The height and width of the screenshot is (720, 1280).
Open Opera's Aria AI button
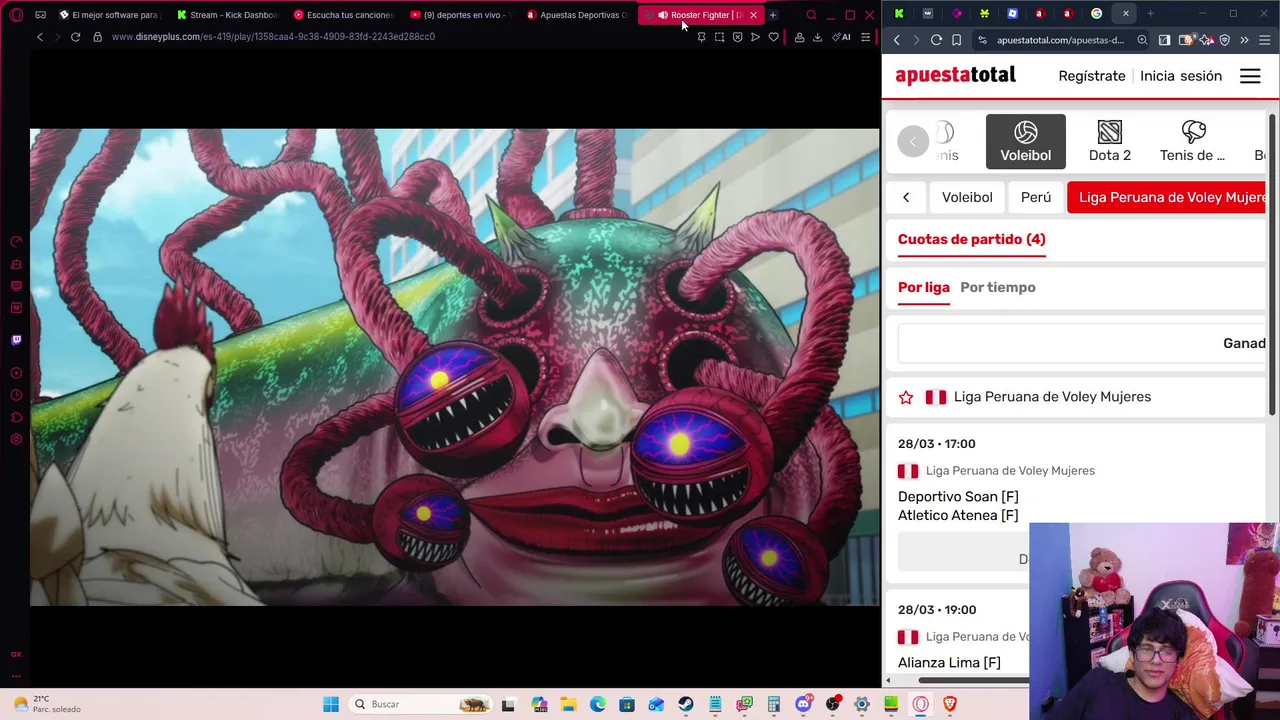tap(842, 37)
